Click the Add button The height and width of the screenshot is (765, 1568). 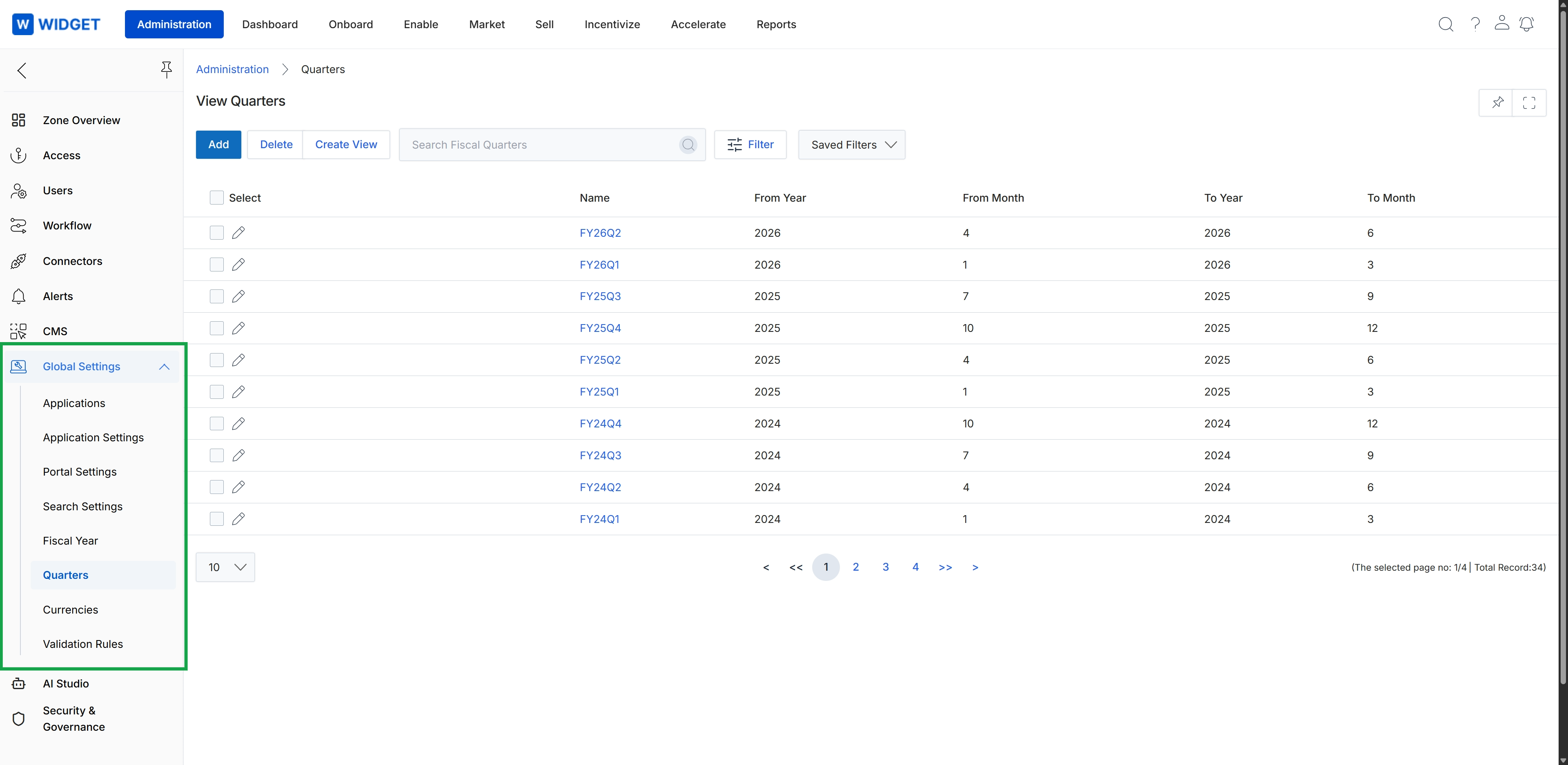click(x=218, y=145)
